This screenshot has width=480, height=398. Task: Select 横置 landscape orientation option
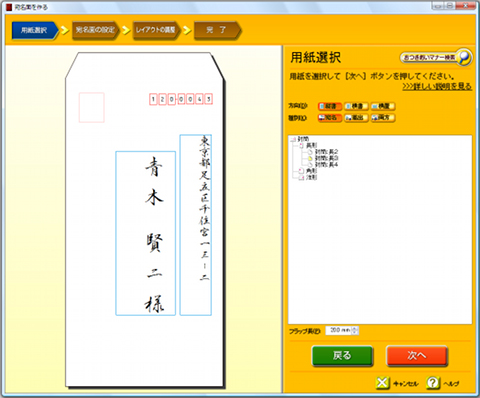coord(383,106)
